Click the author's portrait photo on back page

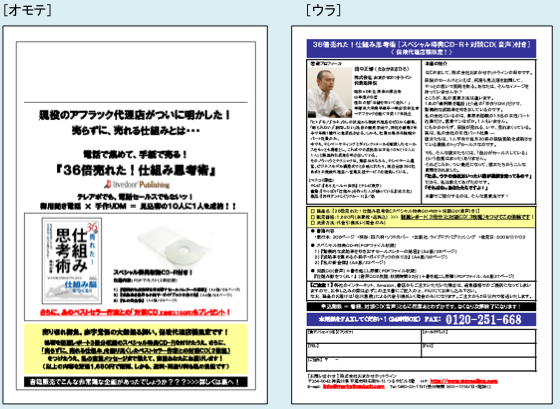330,93
